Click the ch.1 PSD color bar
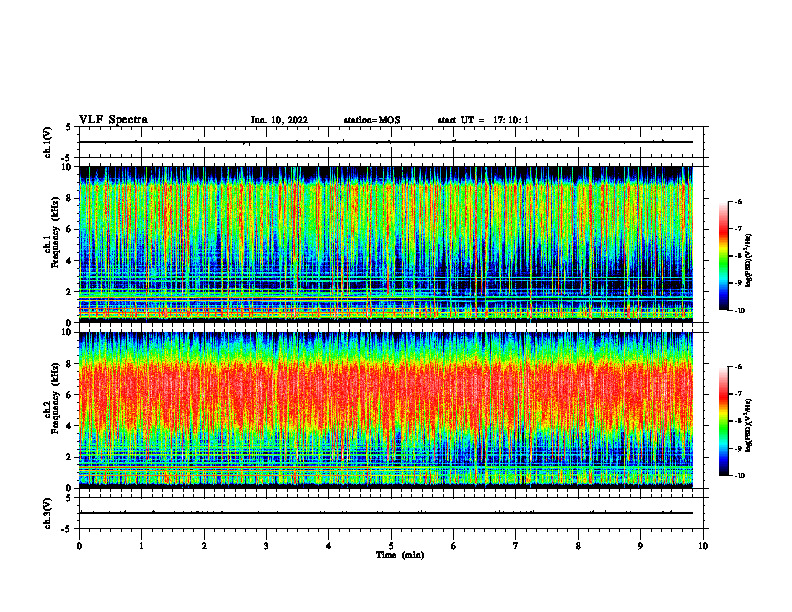The image size is (792, 612). [723, 256]
